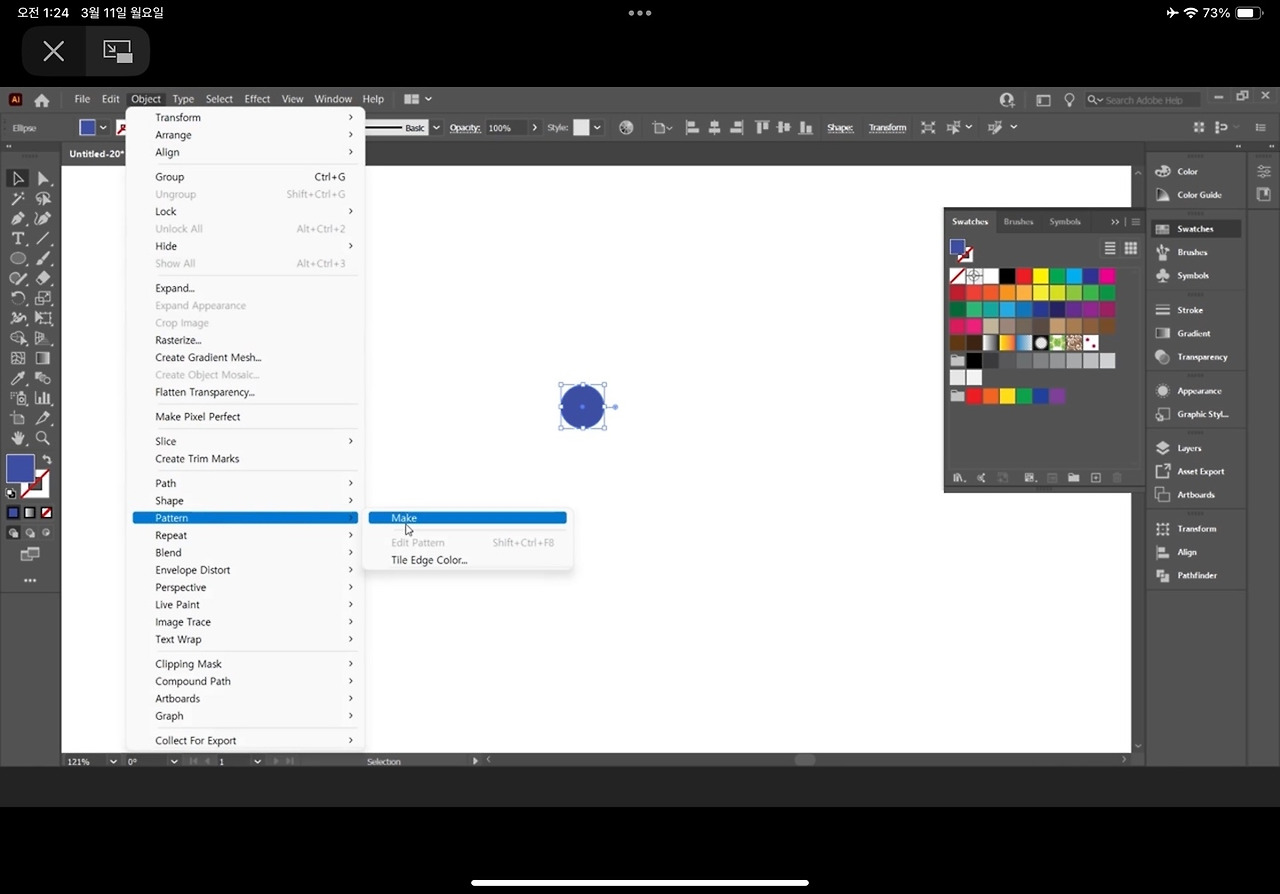Open the workspace switcher dropdown
Viewport: 1280px width, 894px height.
(x=418, y=99)
